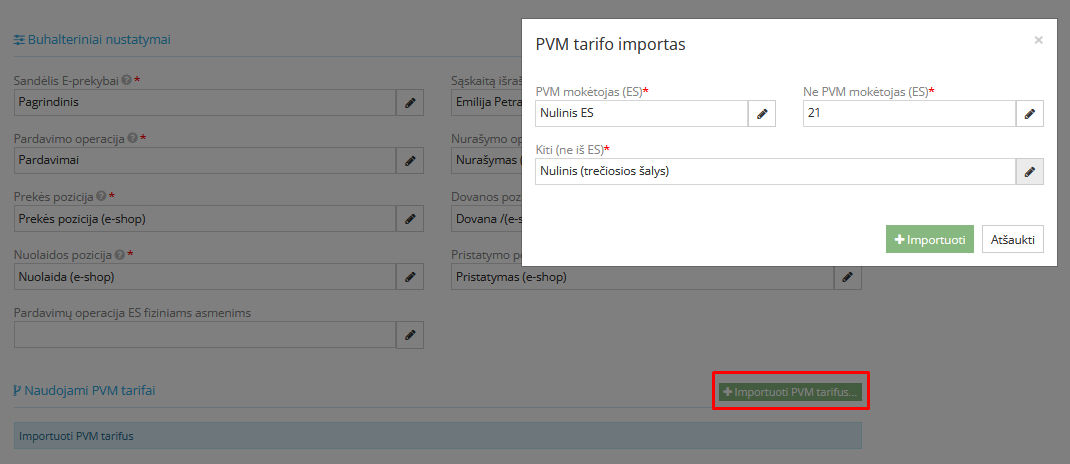Click edit pencil for Nulinis (trečiosios šalys)
1070x464 pixels.
click(1030, 172)
